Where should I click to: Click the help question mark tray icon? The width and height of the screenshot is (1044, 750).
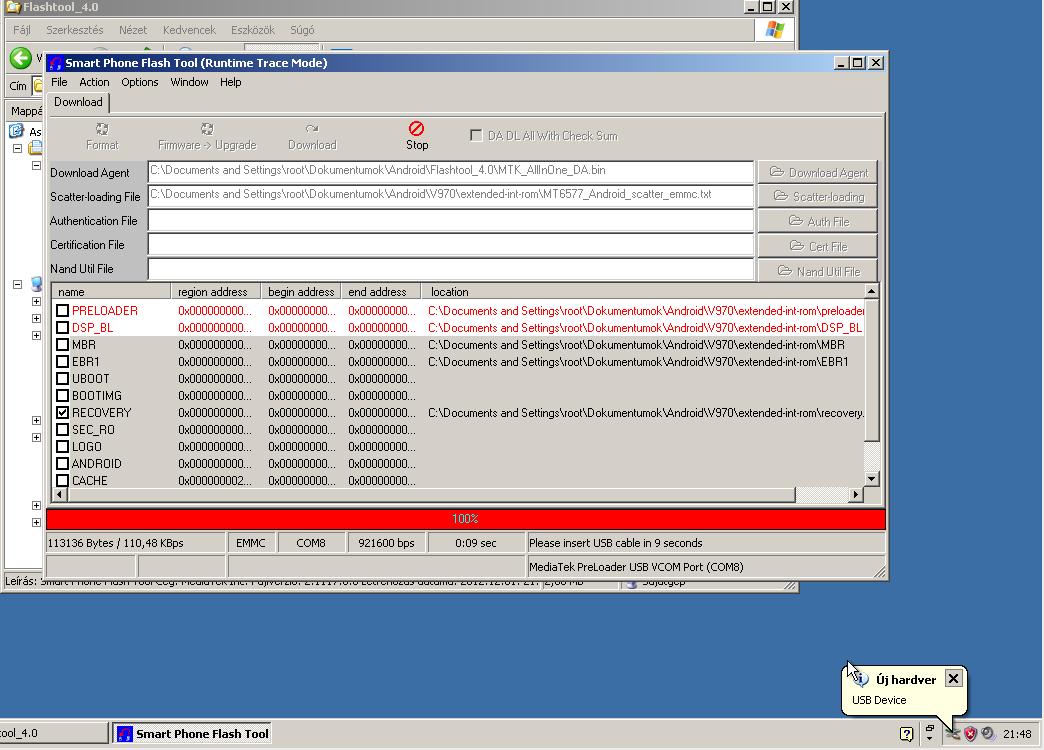coord(906,734)
